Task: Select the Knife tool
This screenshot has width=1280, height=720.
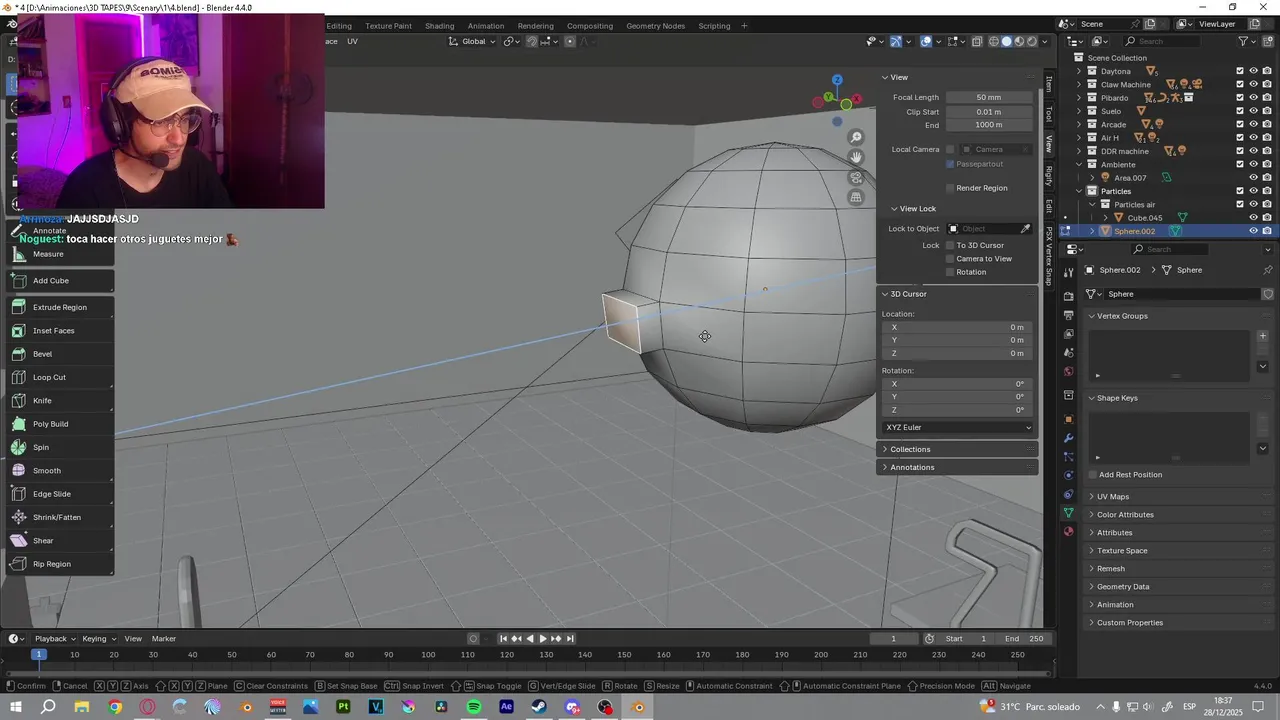Action: pos(59,401)
